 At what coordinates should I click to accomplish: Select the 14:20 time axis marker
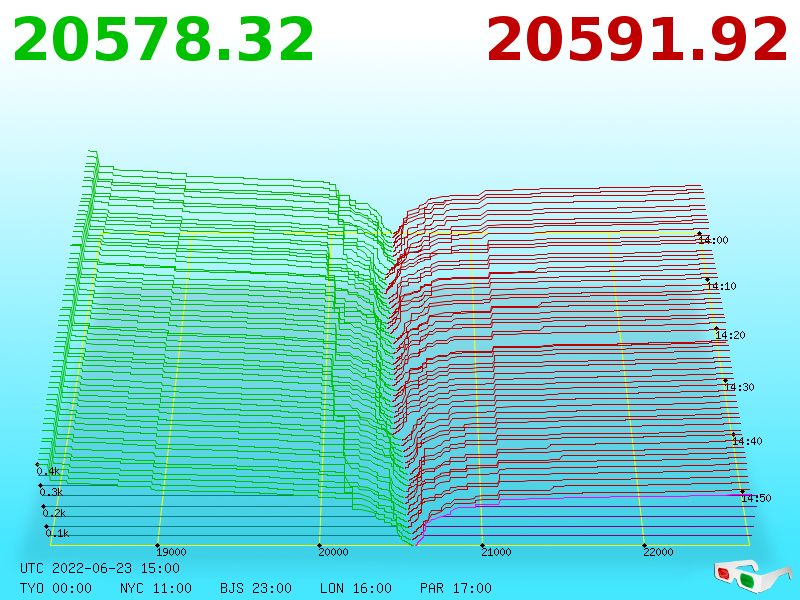pyautogui.click(x=730, y=335)
